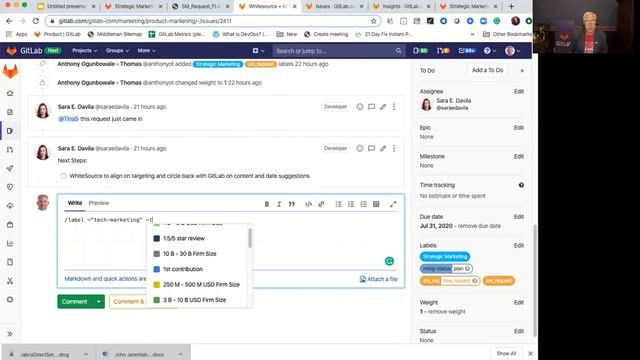Open the project home sidebar icon
The height and width of the screenshot is (360, 640).
10,93
